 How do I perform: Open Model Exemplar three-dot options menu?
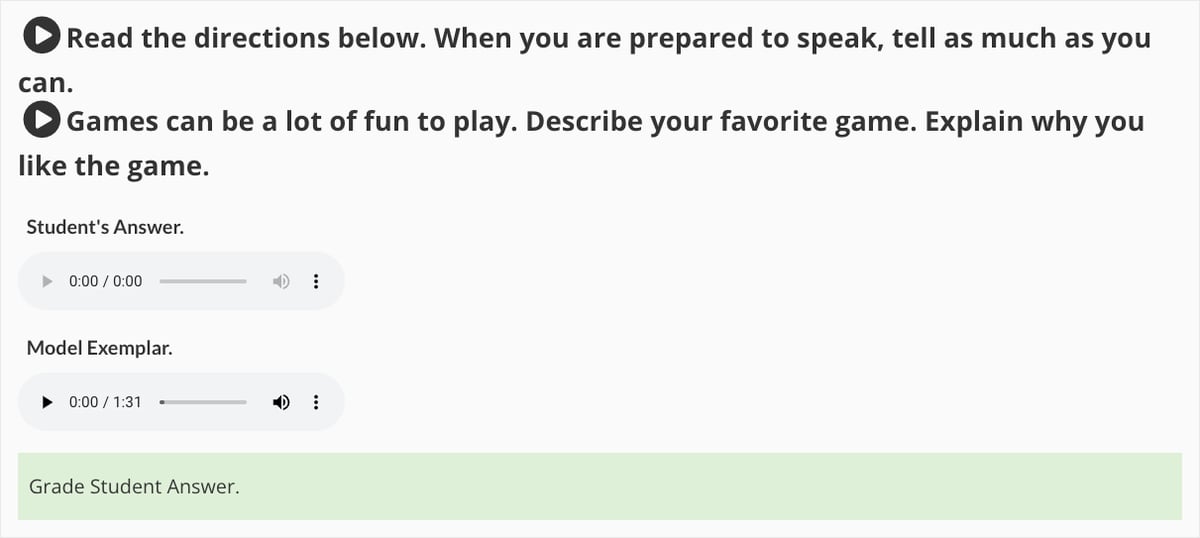[316, 402]
